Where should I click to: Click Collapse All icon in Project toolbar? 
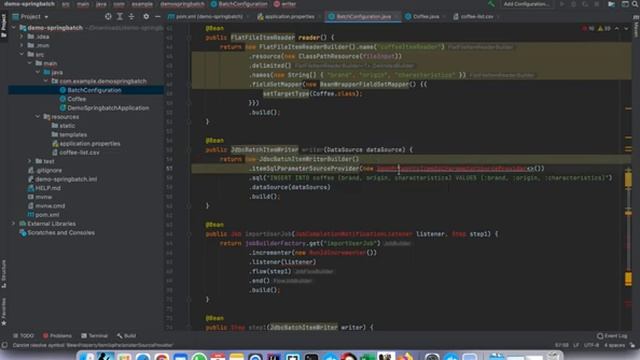tap(131, 17)
